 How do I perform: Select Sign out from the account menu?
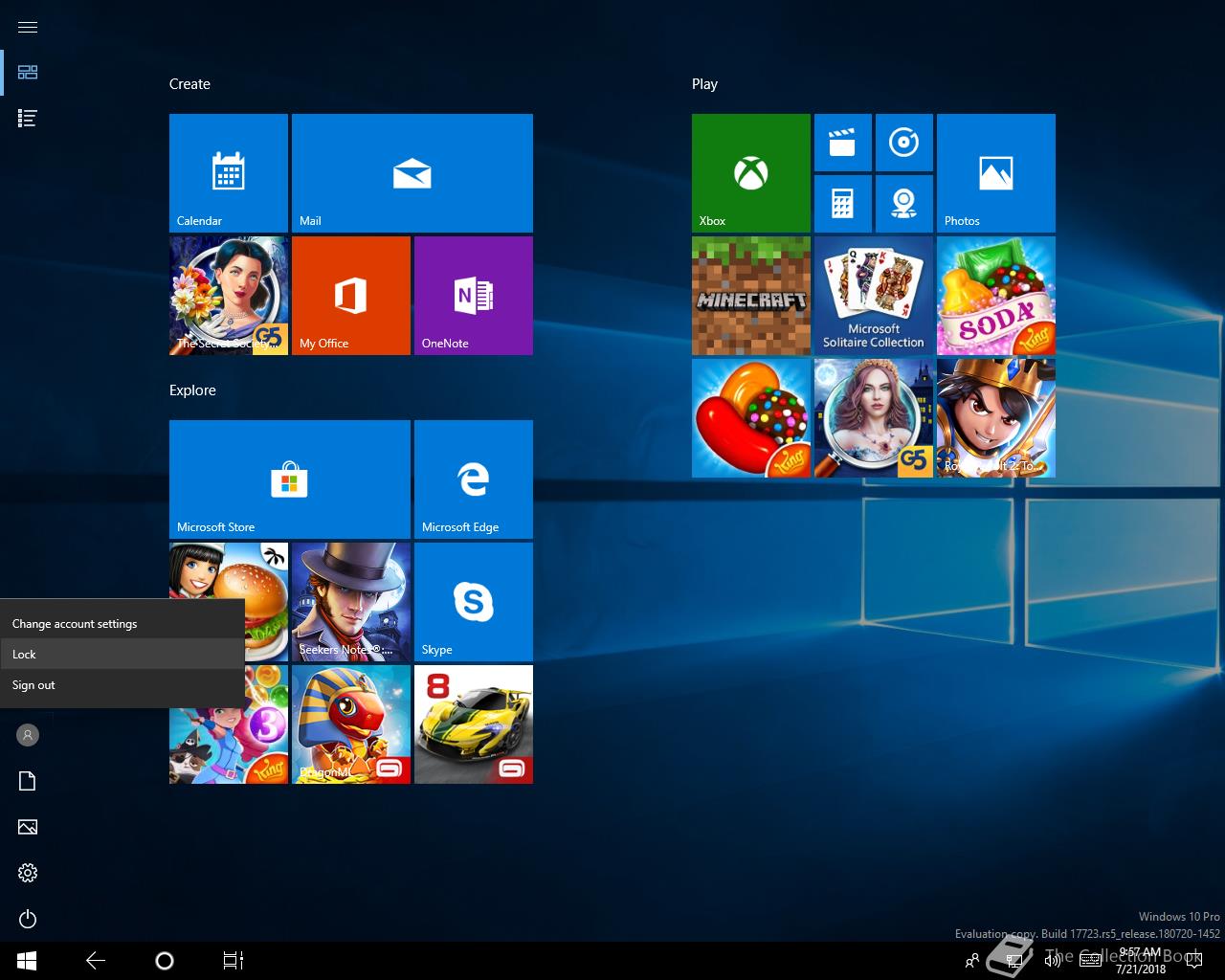[x=122, y=685]
